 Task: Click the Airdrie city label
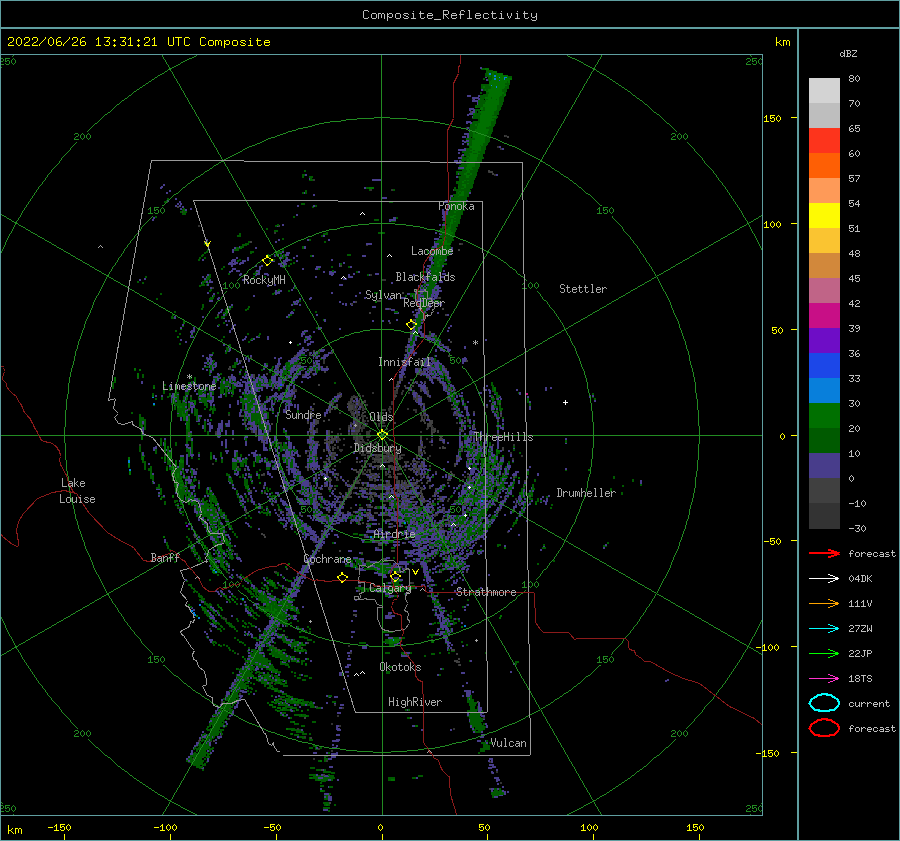click(394, 534)
